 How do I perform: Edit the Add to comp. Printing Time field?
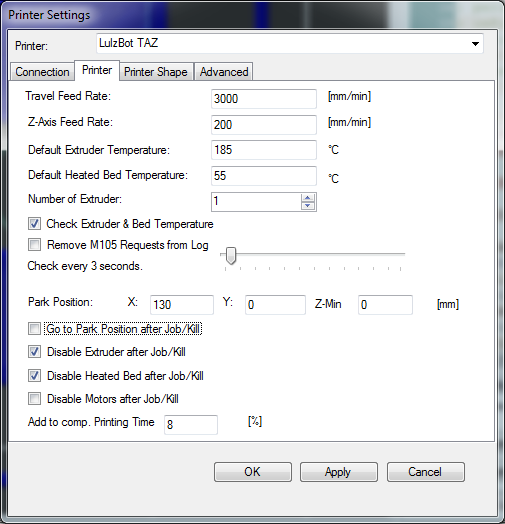191,424
